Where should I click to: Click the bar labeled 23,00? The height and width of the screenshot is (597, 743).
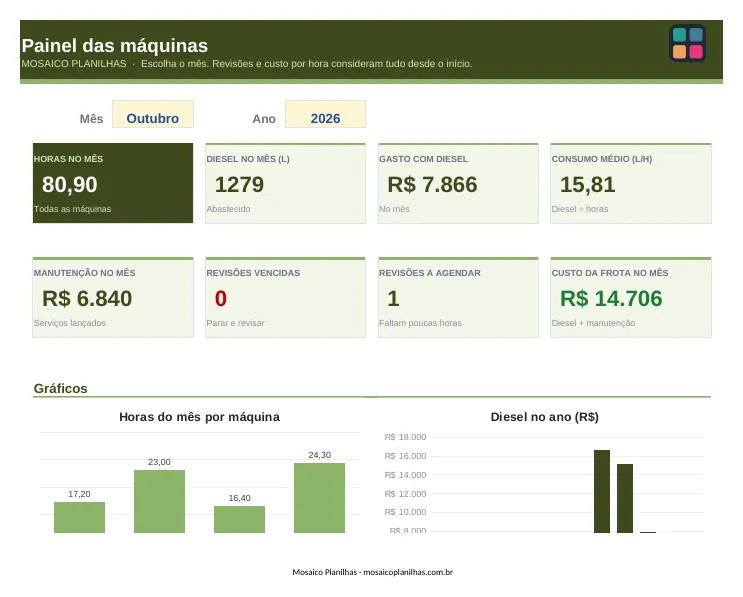tap(159, 501)
